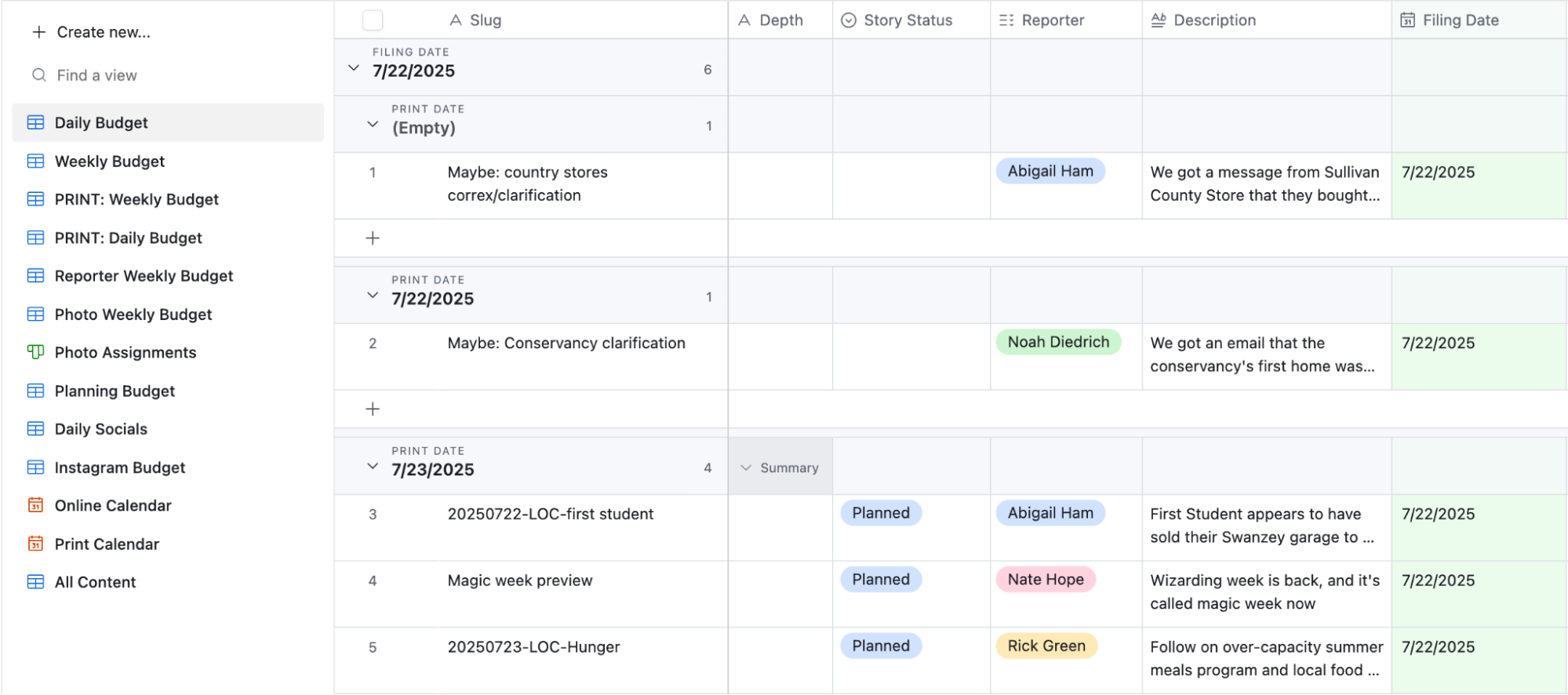This screenshot has width=1568, height=695.
Task: Collapse the Print Date (Empty) group
Action: [373, 125]
